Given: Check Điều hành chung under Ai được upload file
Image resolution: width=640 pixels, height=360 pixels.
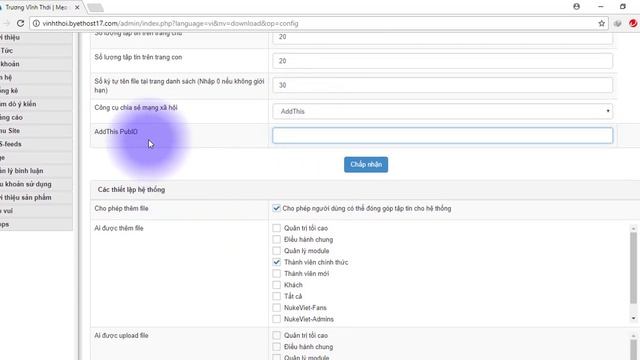Looking at the screenshot, I should 276,347.
